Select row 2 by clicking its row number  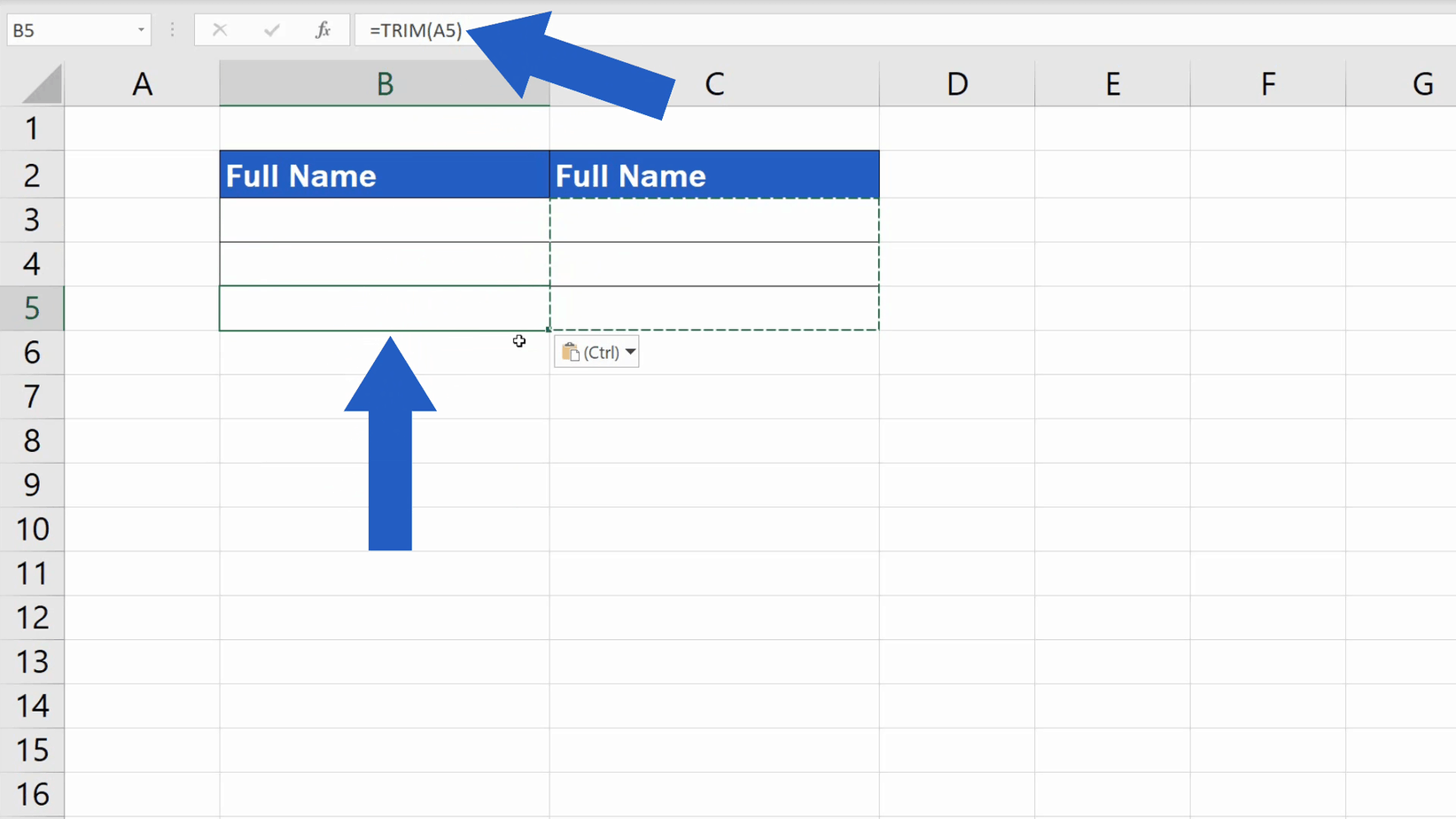coord(32,175)
